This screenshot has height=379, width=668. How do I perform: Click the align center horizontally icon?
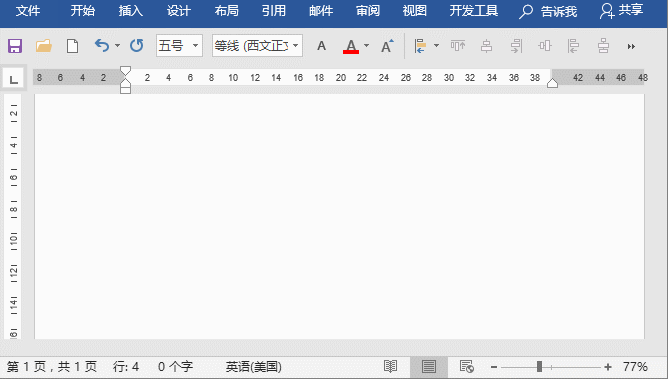[x=487, y=46]
